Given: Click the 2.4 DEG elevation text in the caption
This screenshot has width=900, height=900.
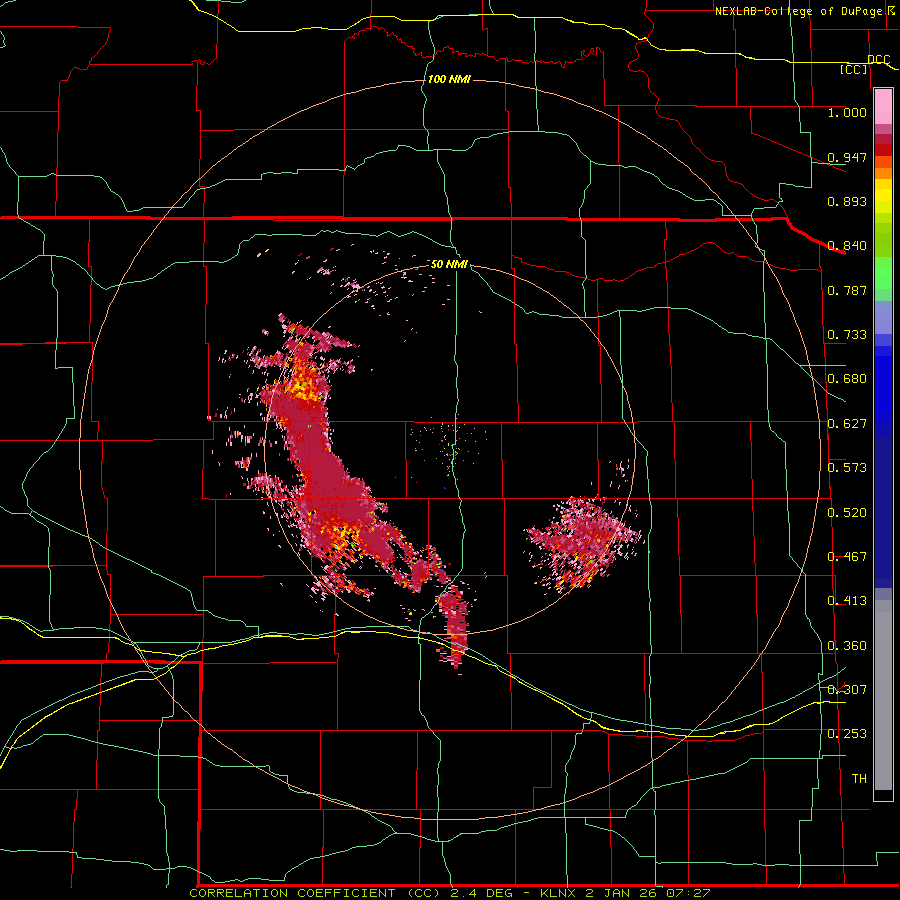Looking at the screenshot, I should (x=484, y=893).
